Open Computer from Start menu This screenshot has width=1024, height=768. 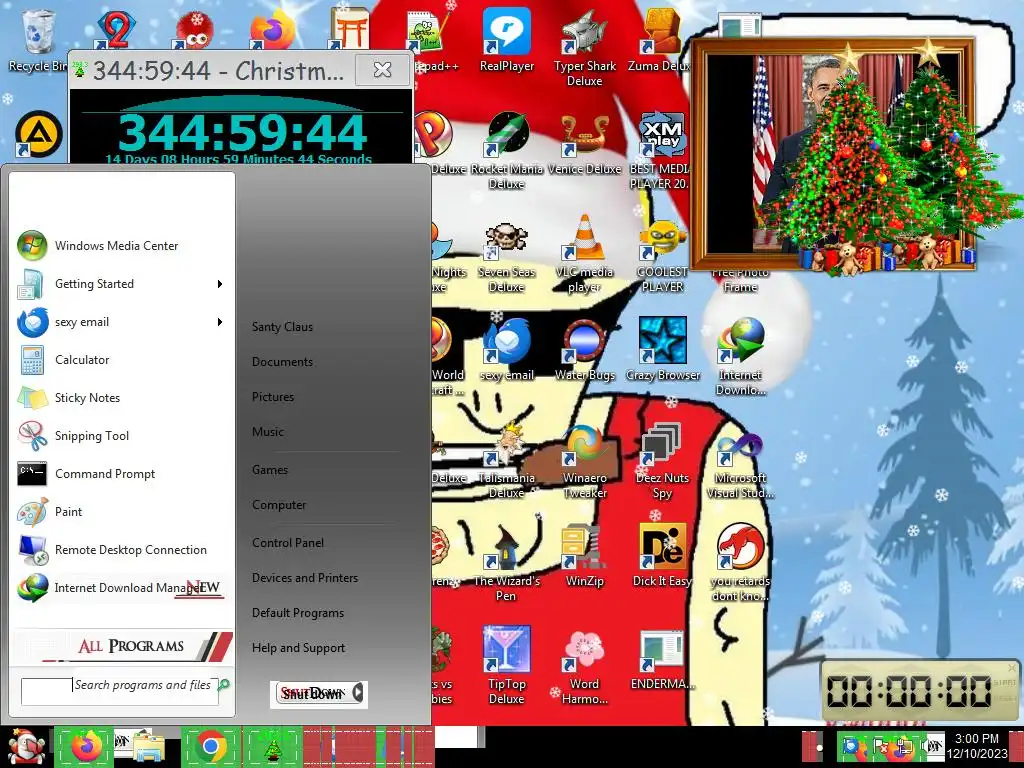[279, 505]
